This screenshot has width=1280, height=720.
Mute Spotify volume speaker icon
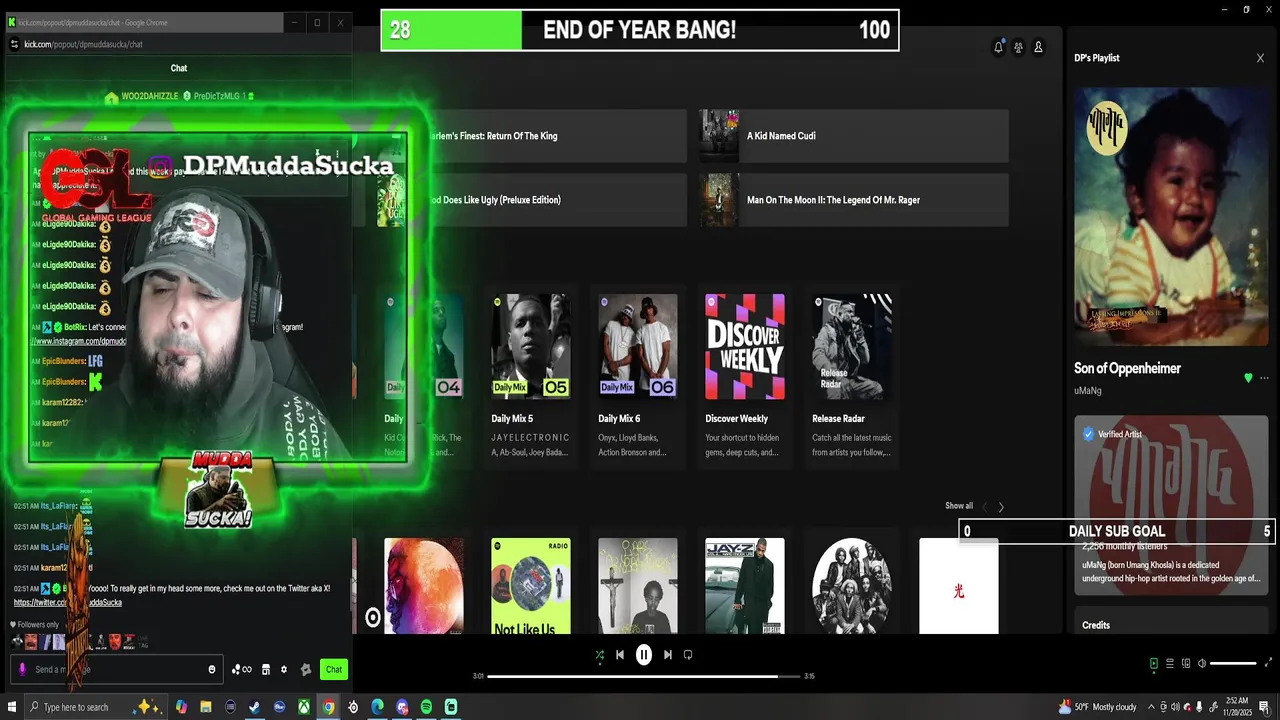click(1202, 663)
